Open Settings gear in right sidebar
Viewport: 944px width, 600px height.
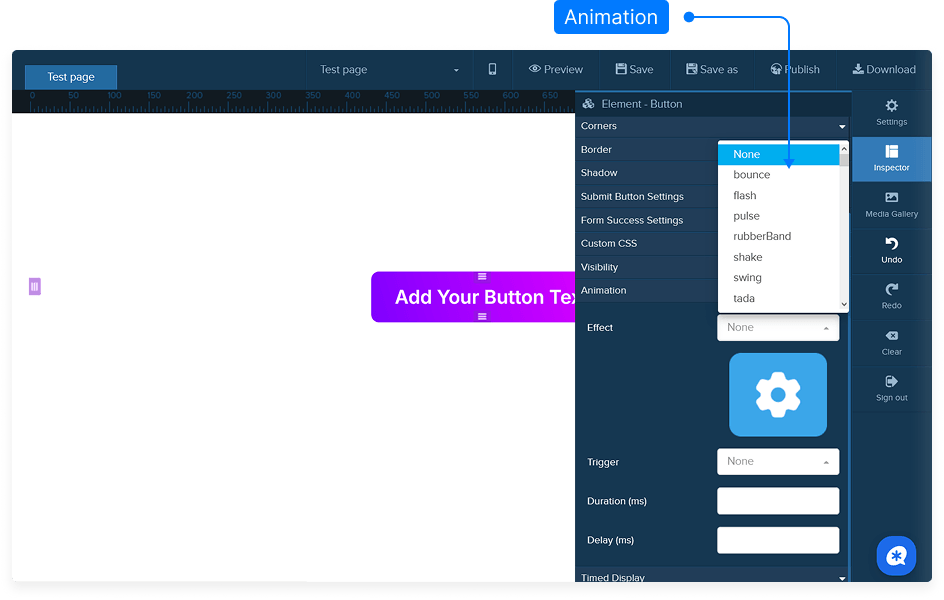click(x=891, y=106)
